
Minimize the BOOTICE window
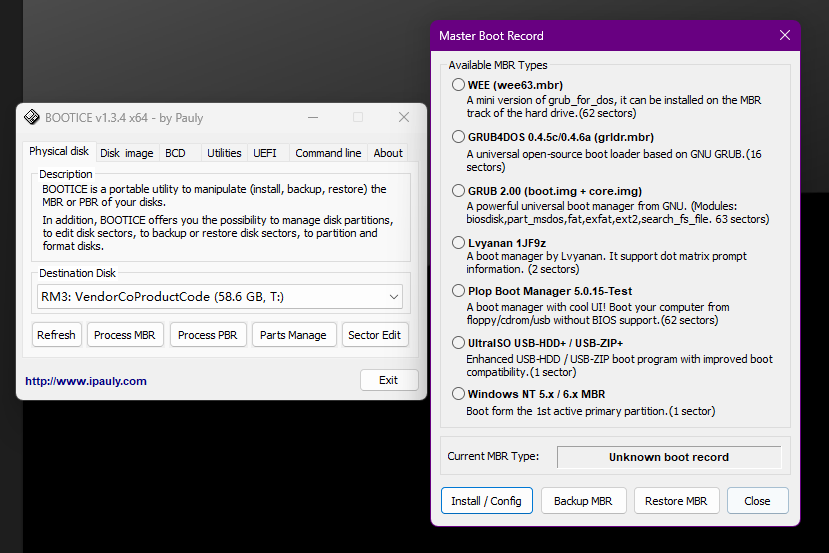(x=313, y=117)
